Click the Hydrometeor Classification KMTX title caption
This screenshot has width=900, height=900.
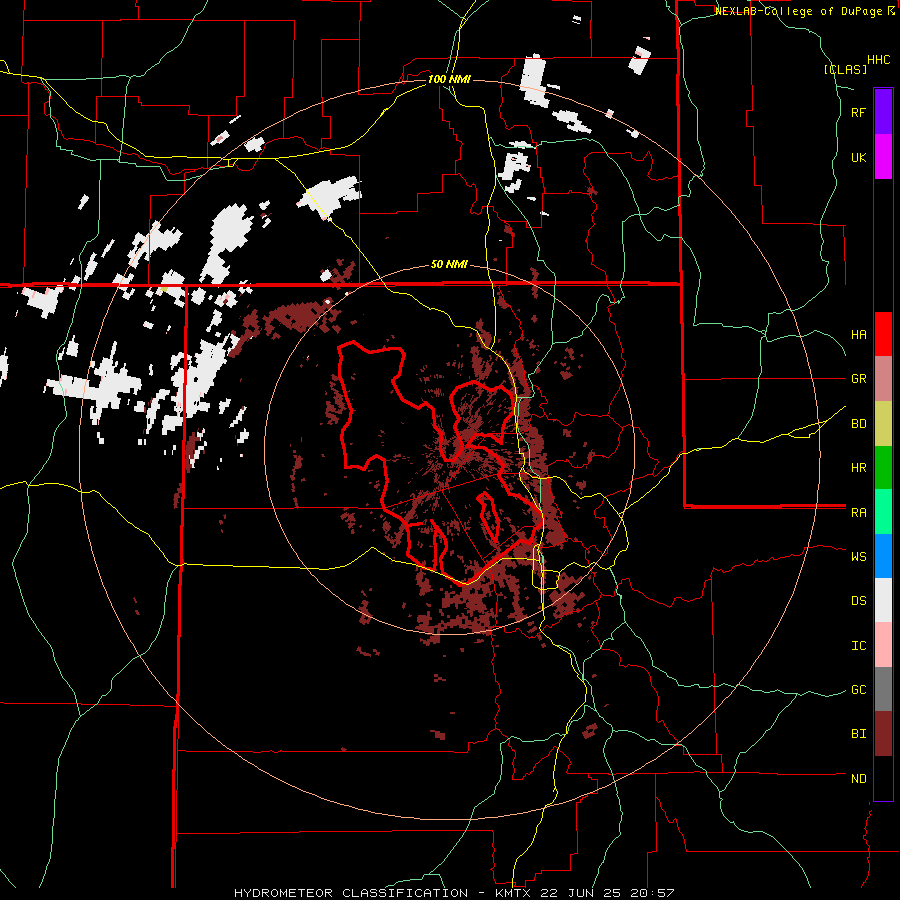(454, 893)
